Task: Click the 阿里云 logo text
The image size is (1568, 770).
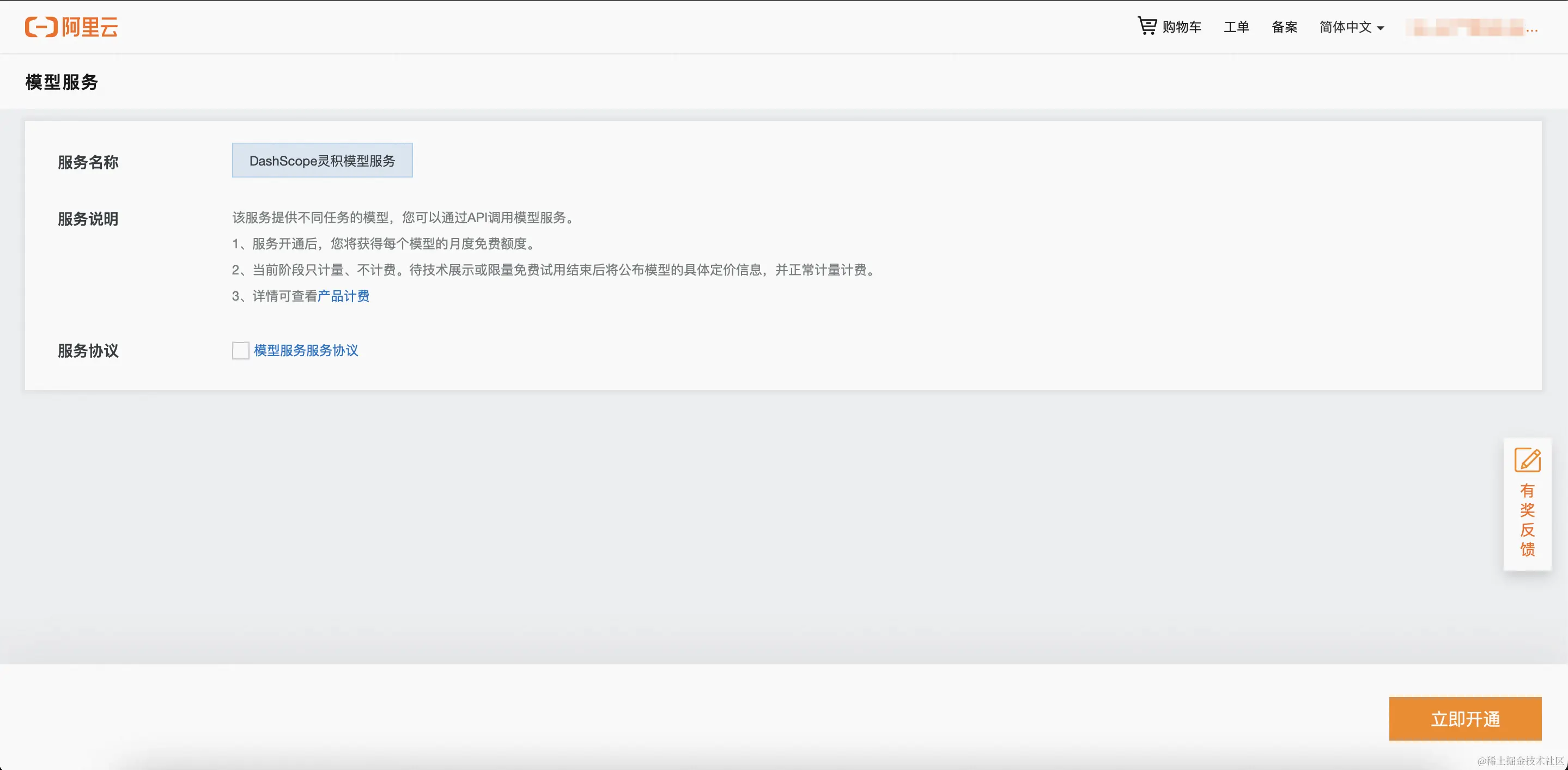Action: pos(90,27)
